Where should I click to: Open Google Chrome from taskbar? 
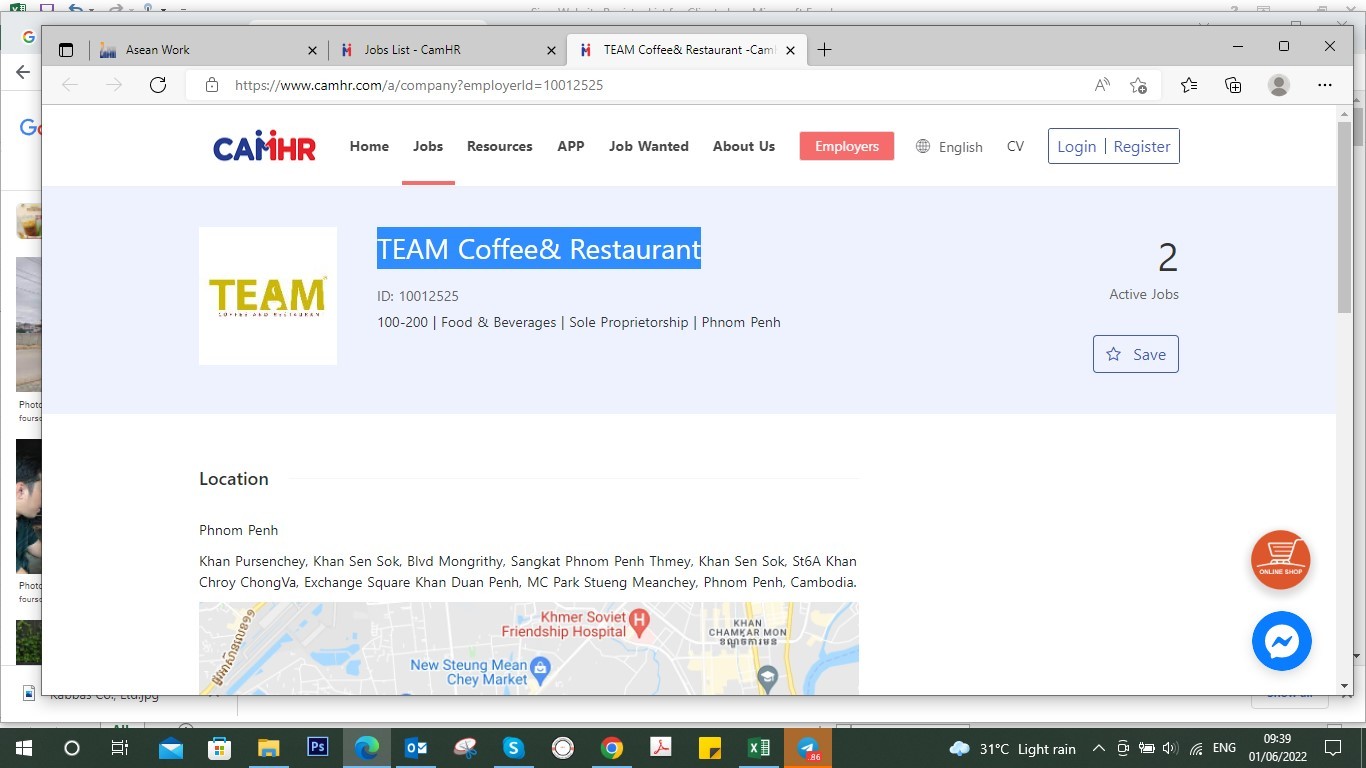click(612, 748)
